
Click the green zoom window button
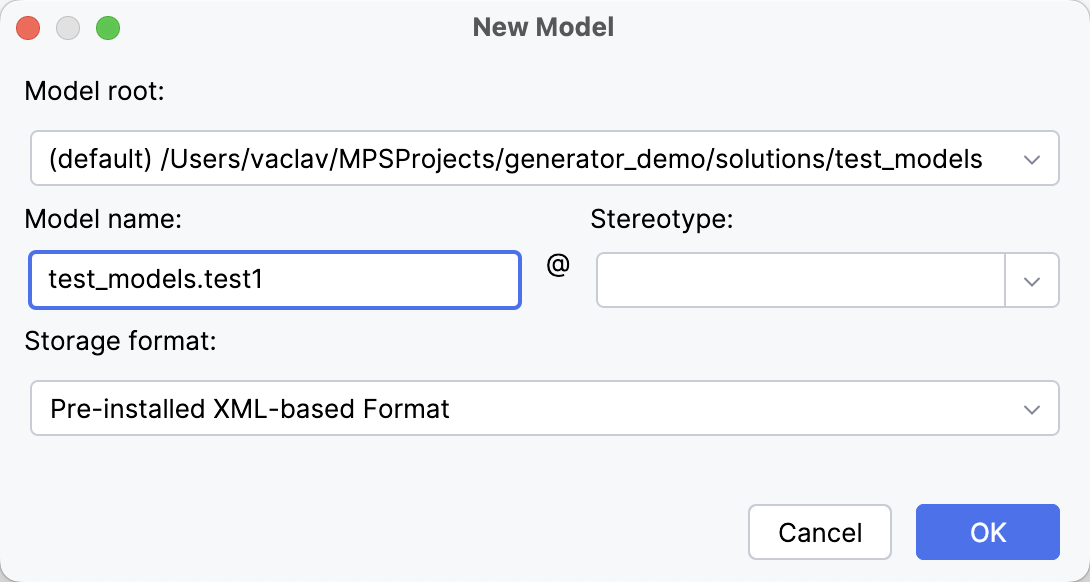(x=107, y=28)
